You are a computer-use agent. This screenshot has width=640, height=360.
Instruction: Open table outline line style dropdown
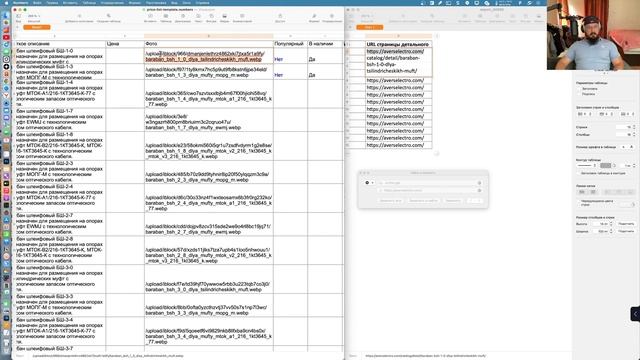click(587, 166)
